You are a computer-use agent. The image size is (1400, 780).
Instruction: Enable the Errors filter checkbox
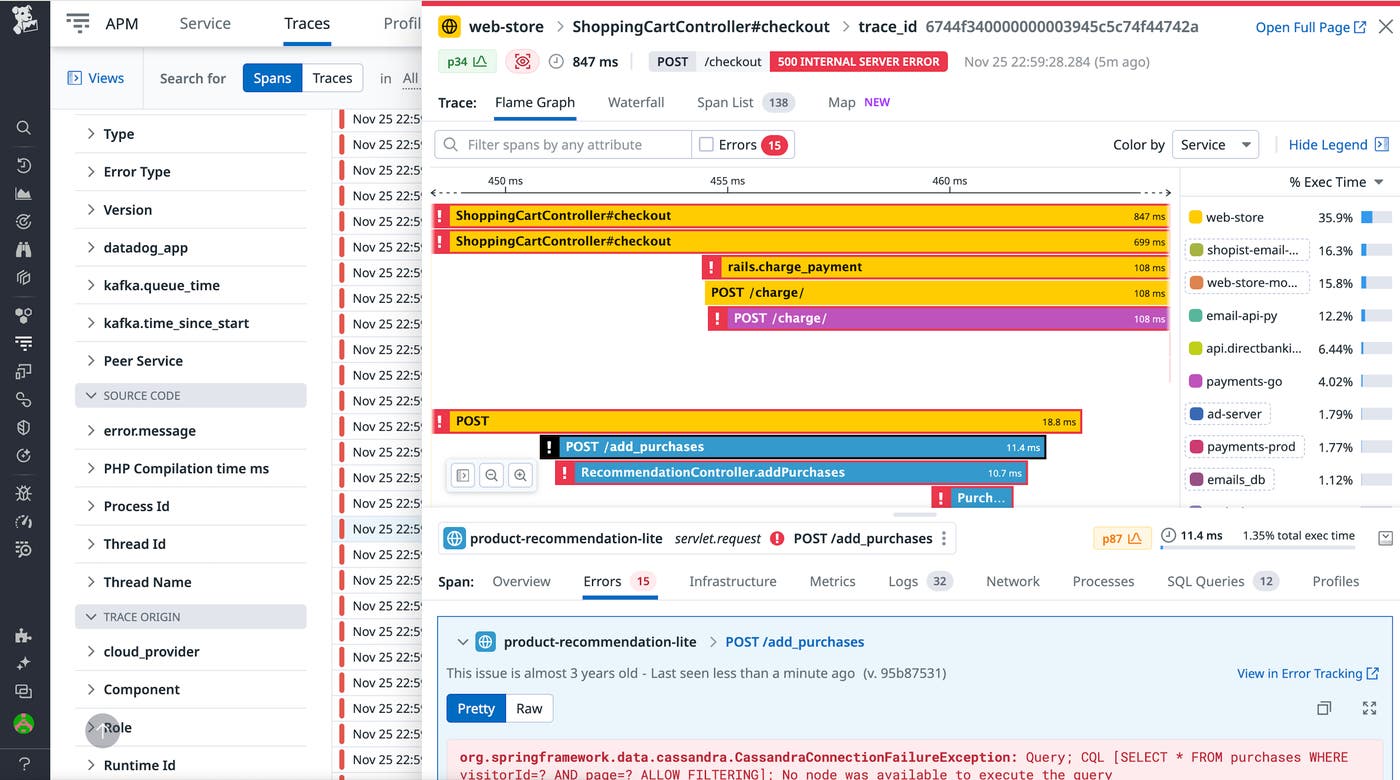706,145
